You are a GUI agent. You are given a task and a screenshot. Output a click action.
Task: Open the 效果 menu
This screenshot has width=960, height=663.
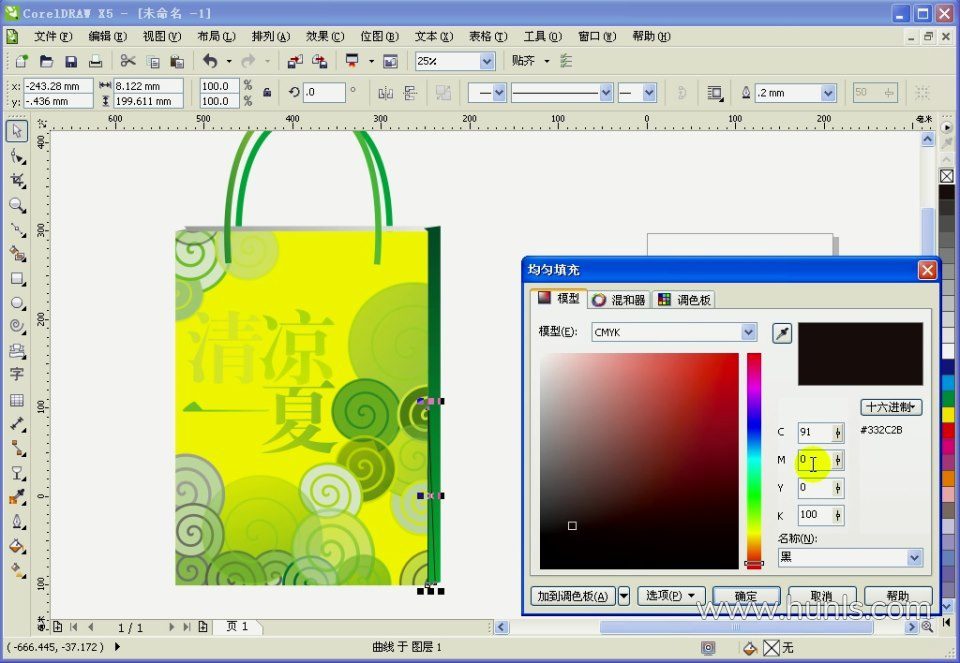pyautogui.click(x=324, y=36)
